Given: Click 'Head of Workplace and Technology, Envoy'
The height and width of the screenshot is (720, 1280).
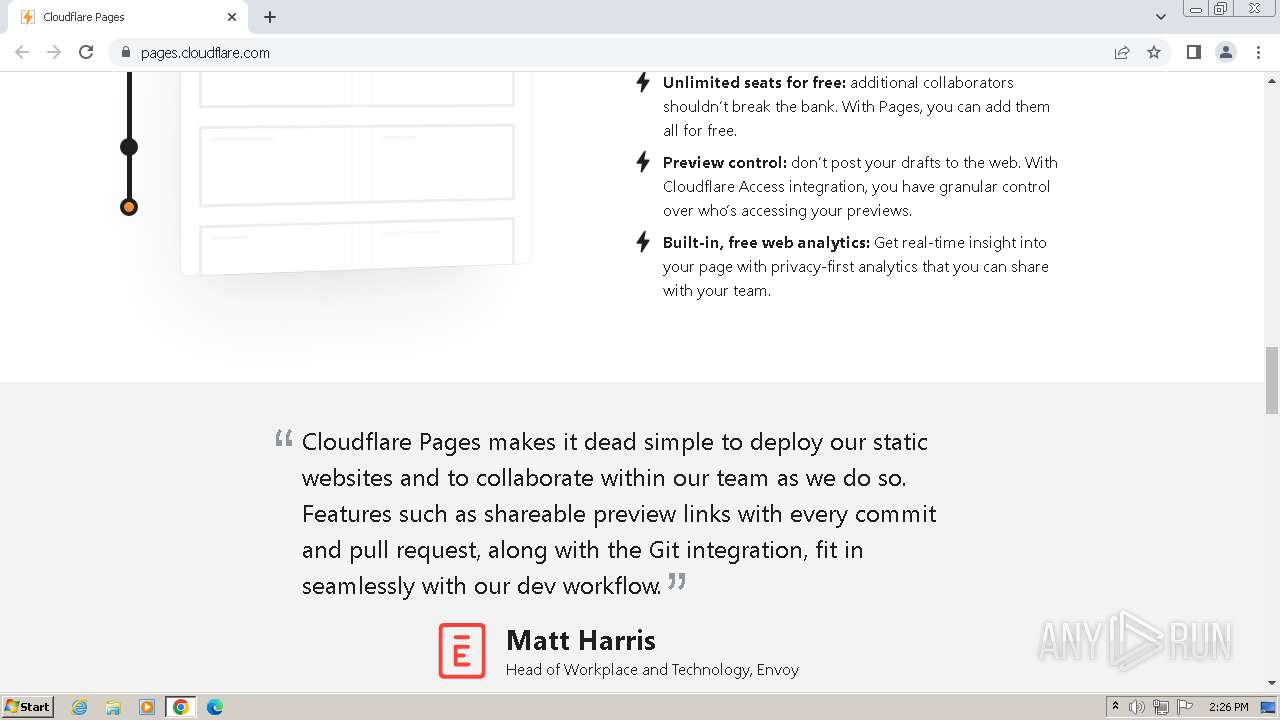Looking at the screenshot, I should click(652, 670).
